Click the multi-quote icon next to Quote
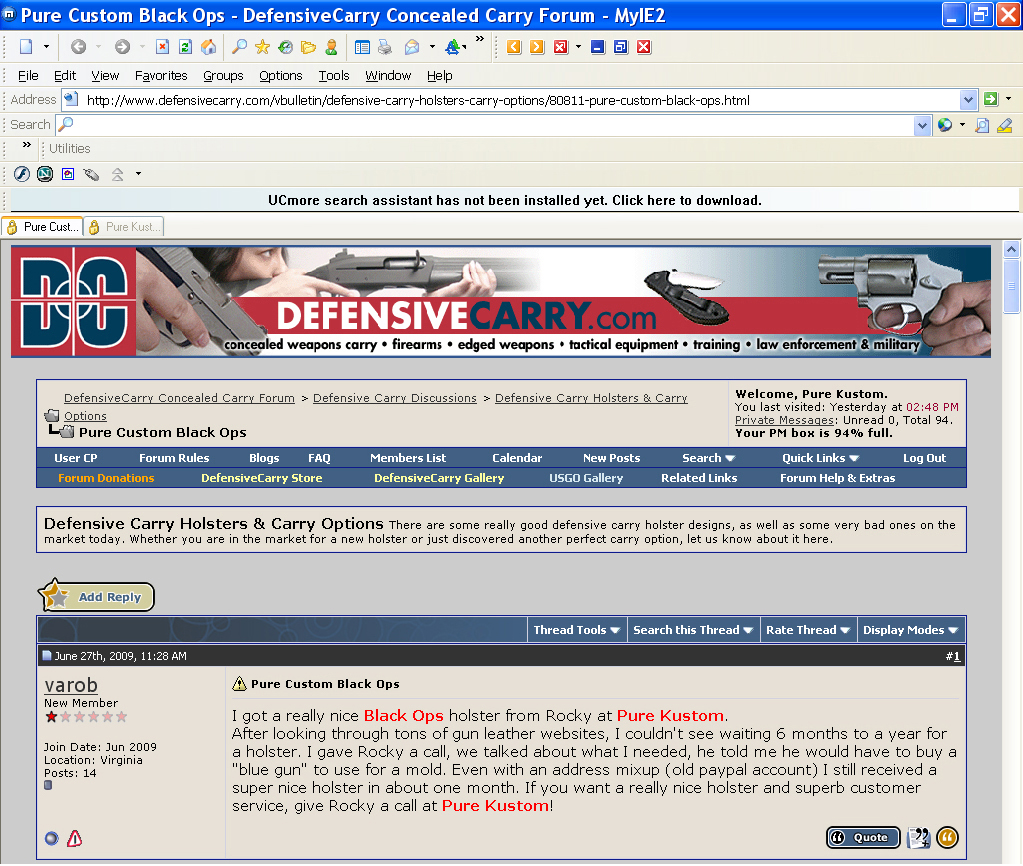This screenshot has height=866, width=1023. [x=919, y=837]
